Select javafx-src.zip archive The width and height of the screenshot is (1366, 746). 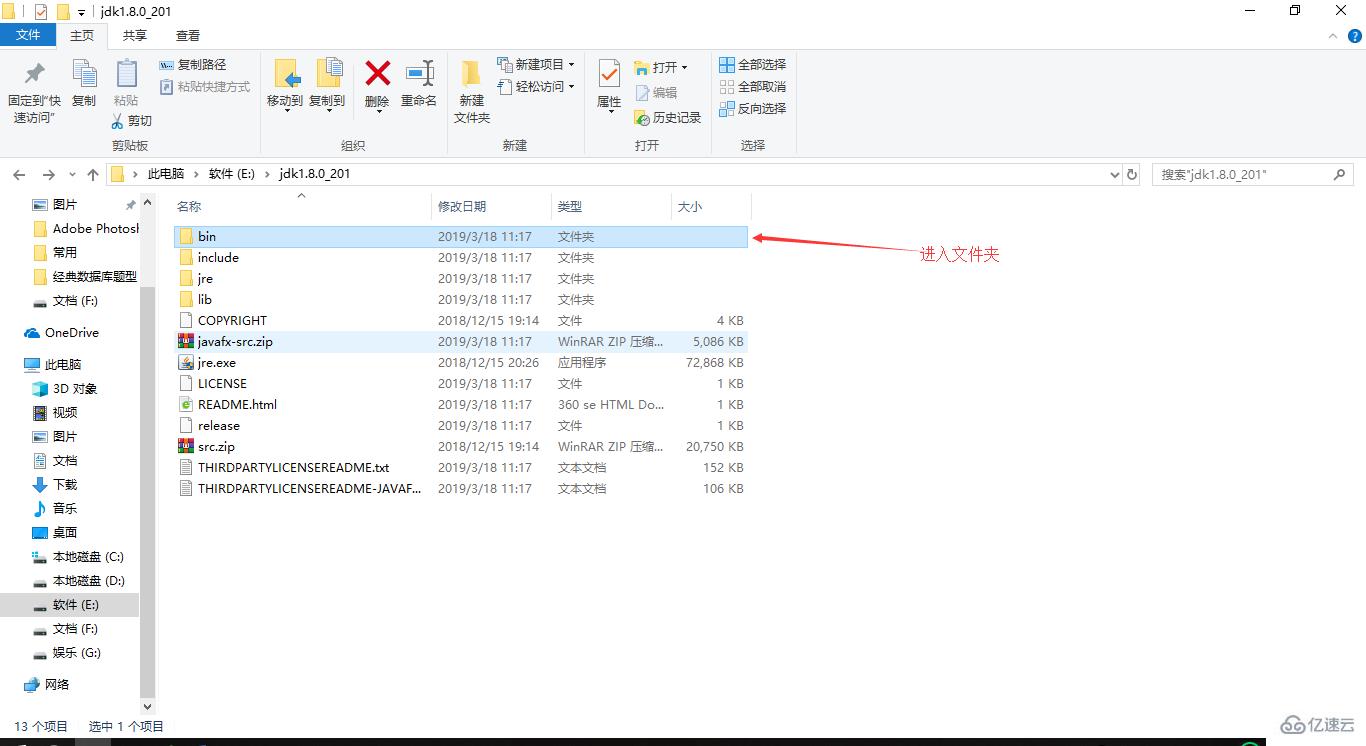coord(460,342)
